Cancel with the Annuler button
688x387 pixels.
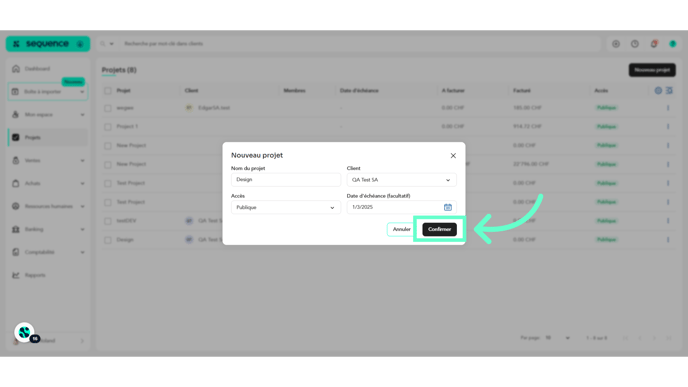[x=401, y=229]
